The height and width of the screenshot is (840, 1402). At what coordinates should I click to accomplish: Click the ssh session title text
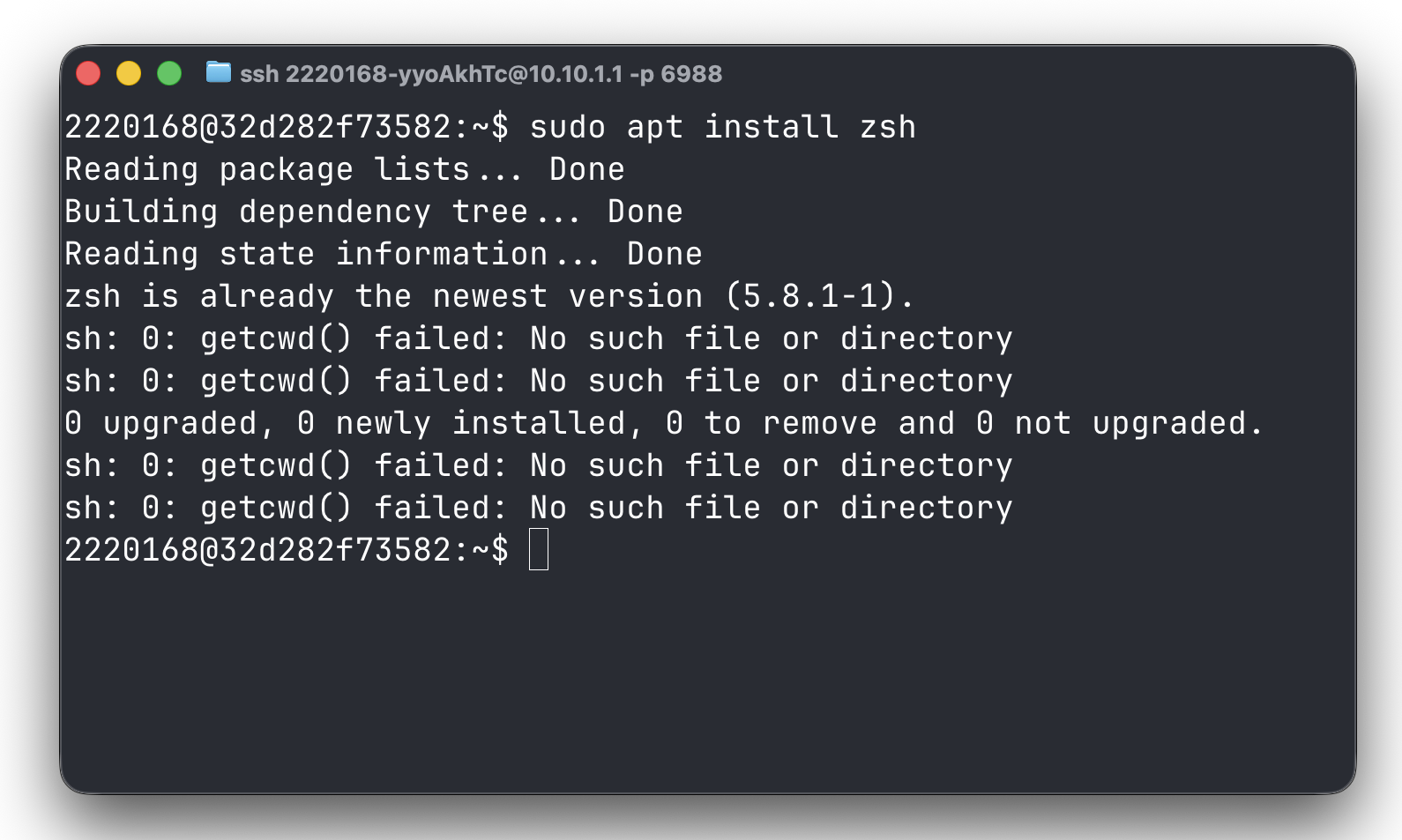[x=481, y=74]
